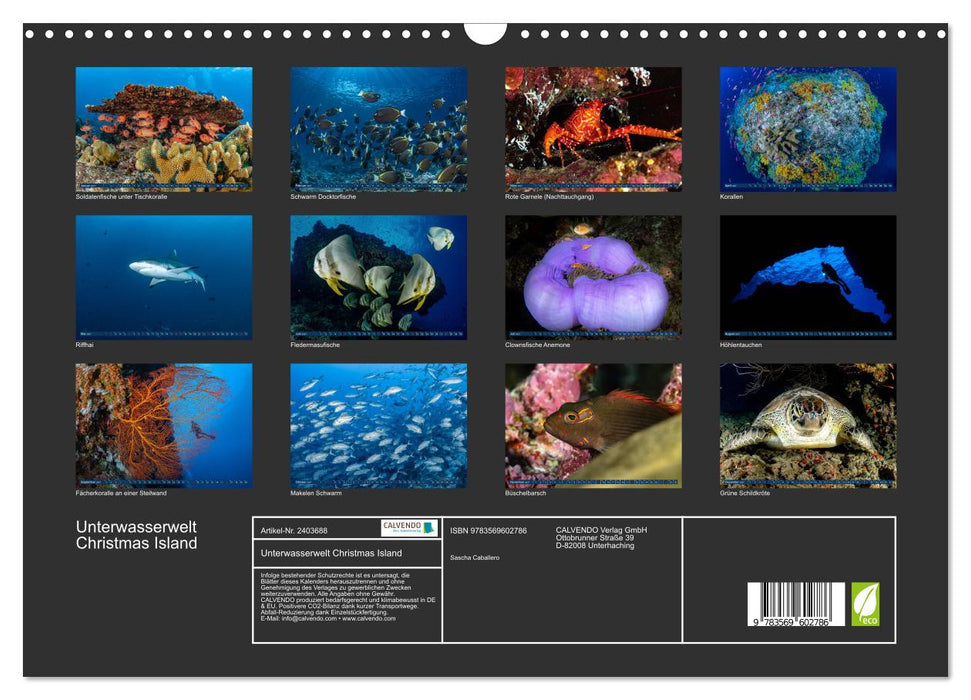971x700 pixels.
Task: Click 'ISBN 9783569602786' text
Action: (x=489, y=531)
